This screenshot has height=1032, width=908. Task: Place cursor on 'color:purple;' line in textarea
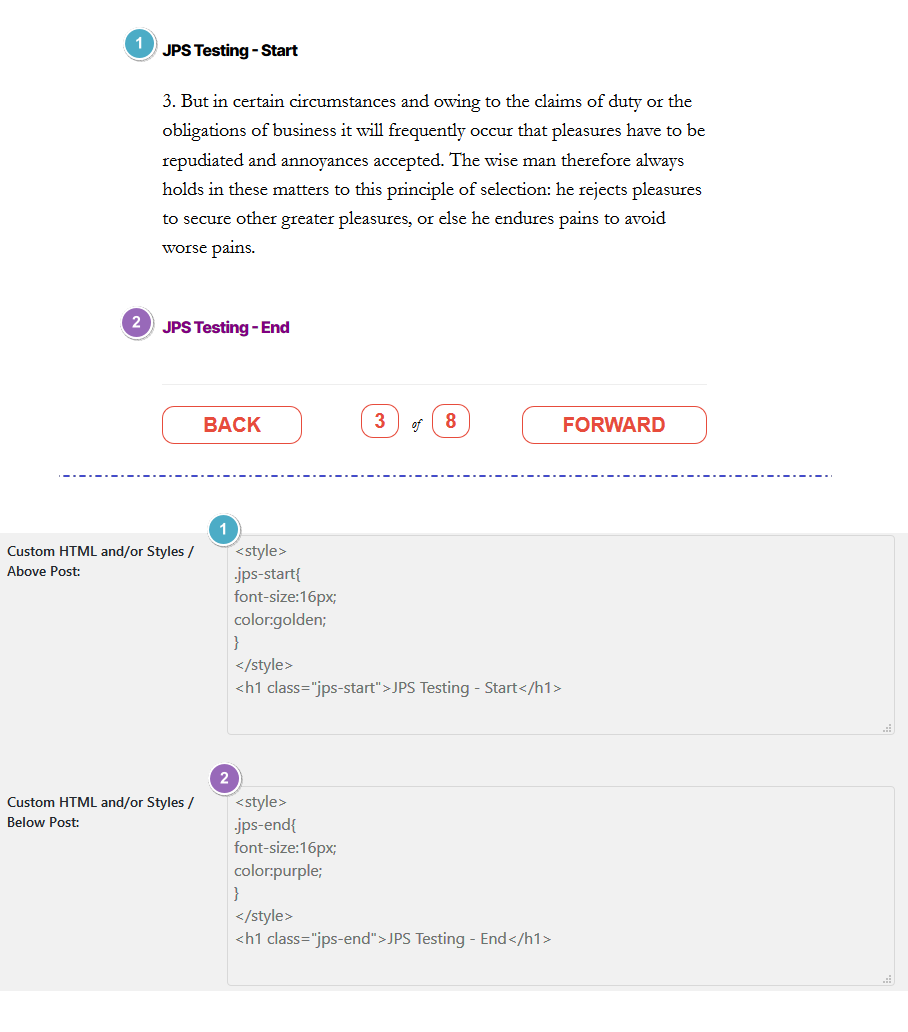tap(278, 871)
